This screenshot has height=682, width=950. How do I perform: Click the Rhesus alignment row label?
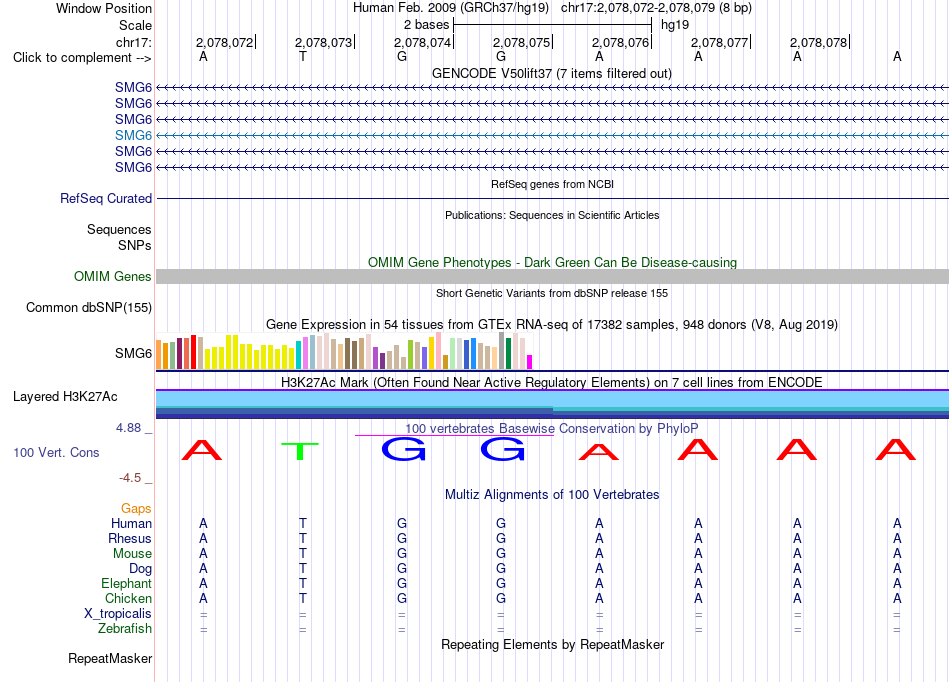(x=130, y=538)
